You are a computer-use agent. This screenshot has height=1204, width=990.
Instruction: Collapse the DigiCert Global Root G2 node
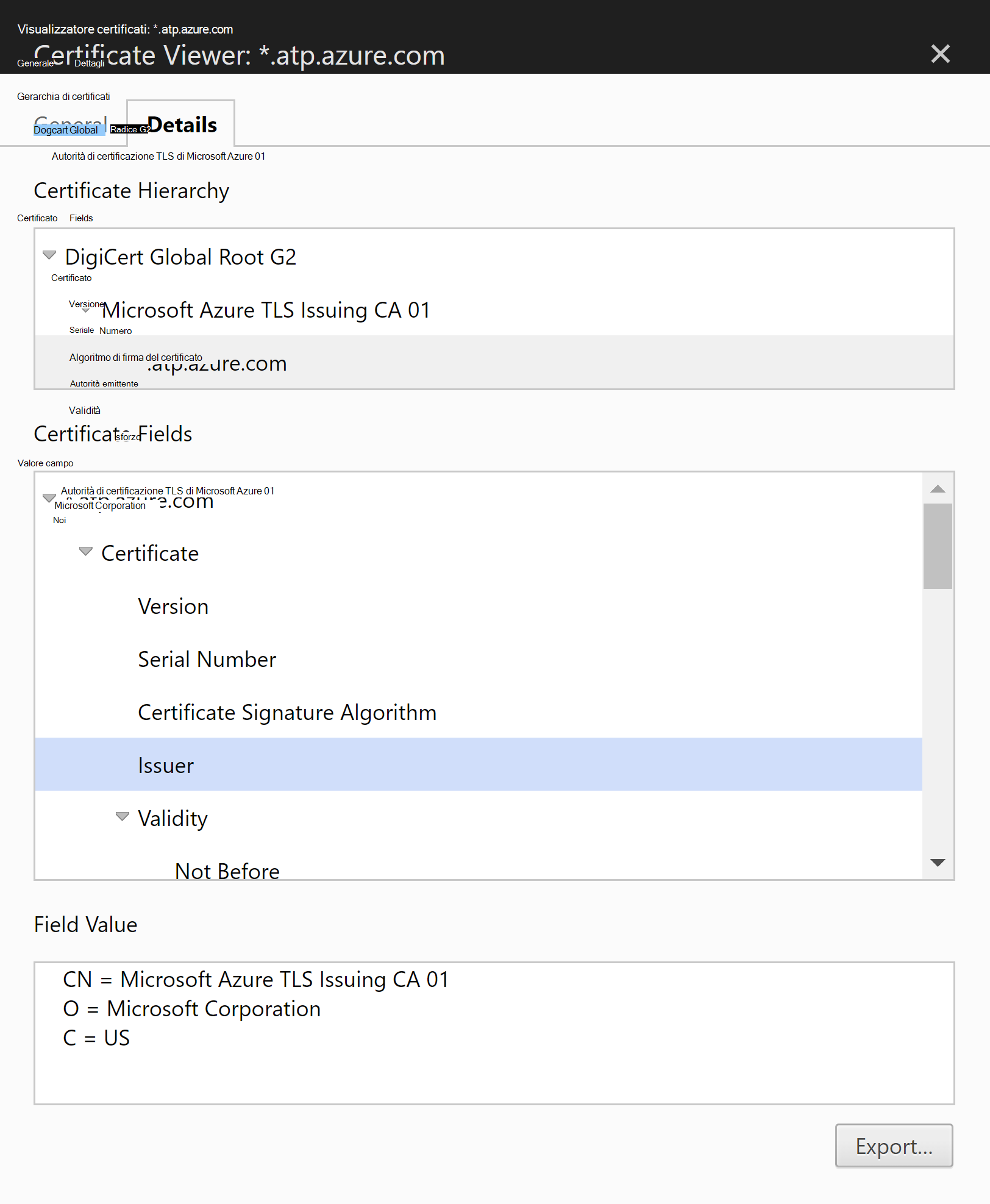(x=49, y=255)
